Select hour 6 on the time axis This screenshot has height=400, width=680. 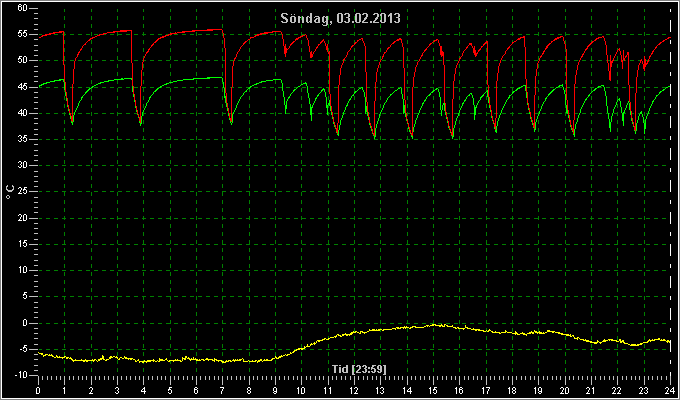pyautogui.click(x=196, y=390)
